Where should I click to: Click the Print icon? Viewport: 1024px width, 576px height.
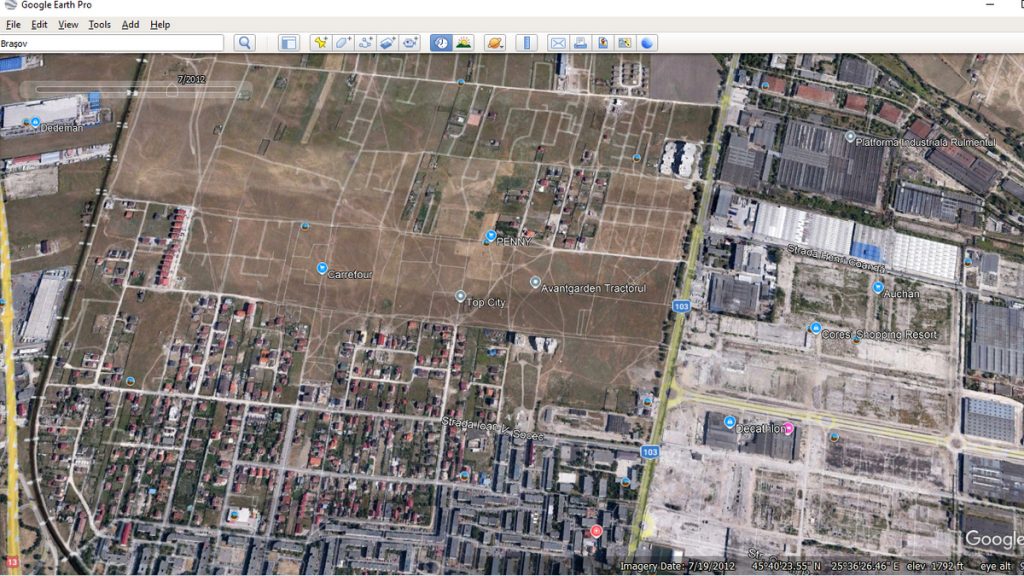pos(580,43)
